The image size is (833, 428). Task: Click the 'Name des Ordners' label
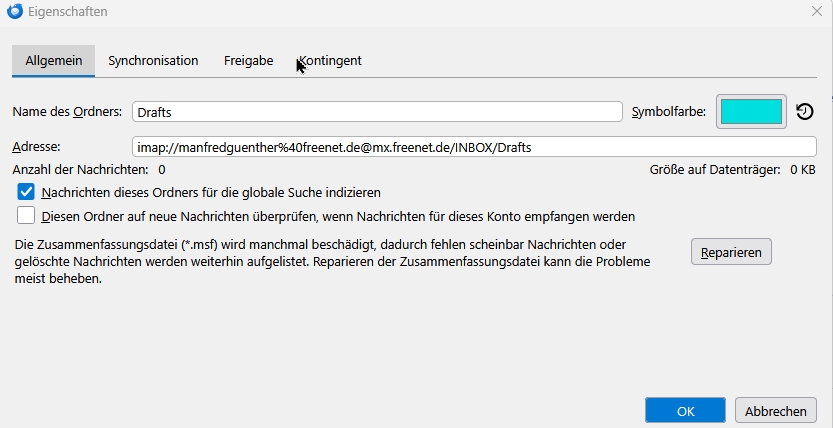pos(67,111)
